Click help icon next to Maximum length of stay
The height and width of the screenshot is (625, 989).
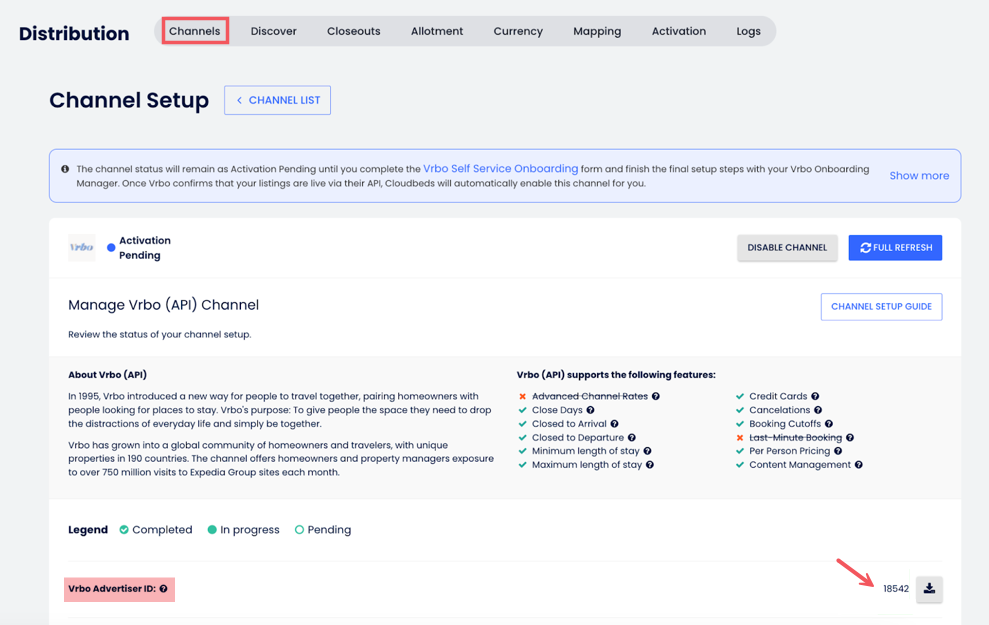tap(650, 465)
